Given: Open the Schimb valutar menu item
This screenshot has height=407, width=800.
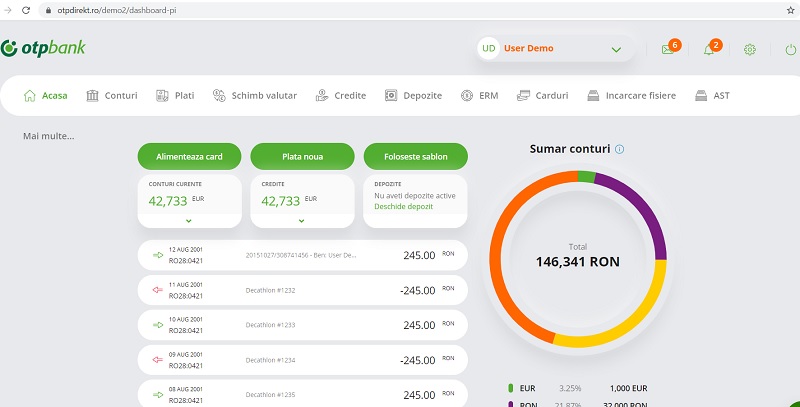Looking at the screenshot, I should click(255, 95).
